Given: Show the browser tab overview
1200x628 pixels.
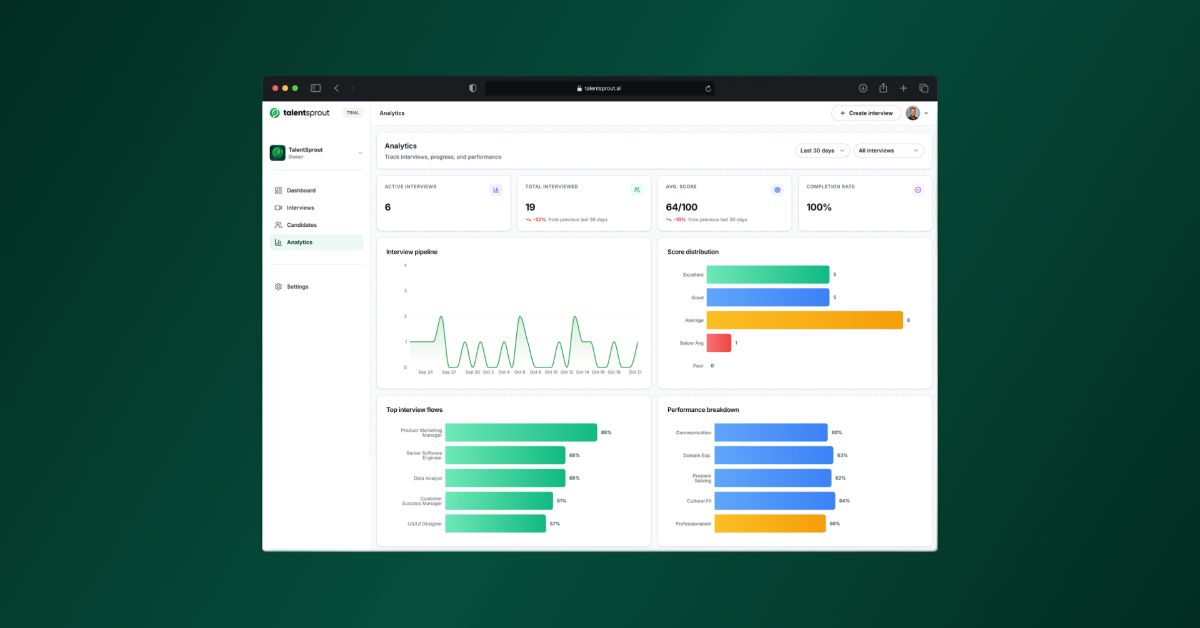Looking at the screenshot, I should pos(923,88).
